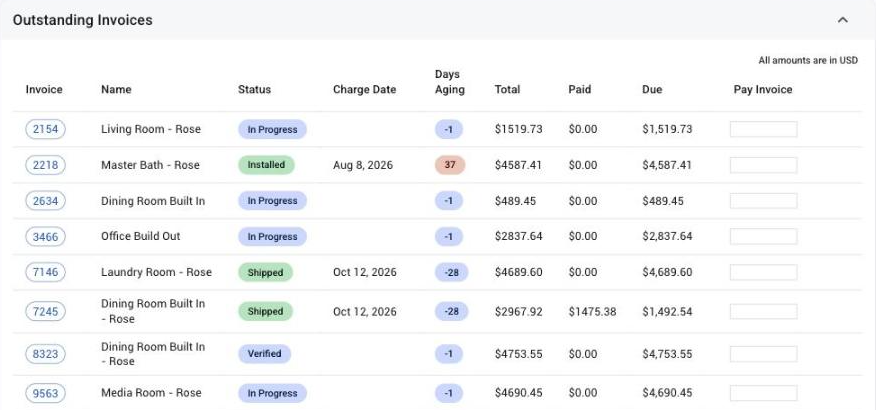Click charge date Aug 8, 2026
The width and height of the screenshot is (876, 410).
(363, 165)
